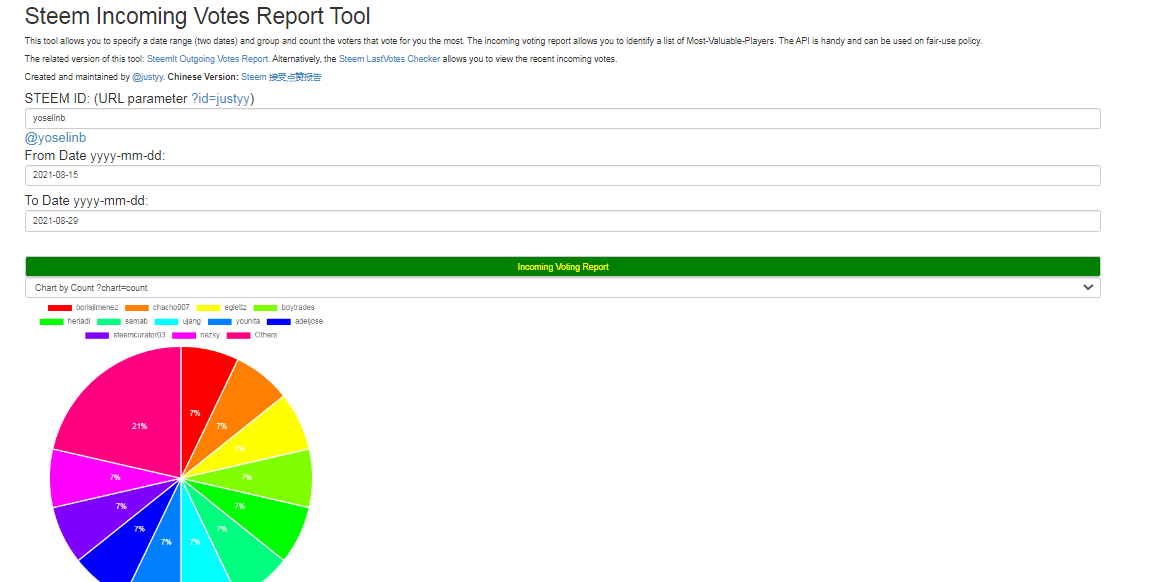
Task: Click the red borisjimenez legend swatch
Action: 60,308
